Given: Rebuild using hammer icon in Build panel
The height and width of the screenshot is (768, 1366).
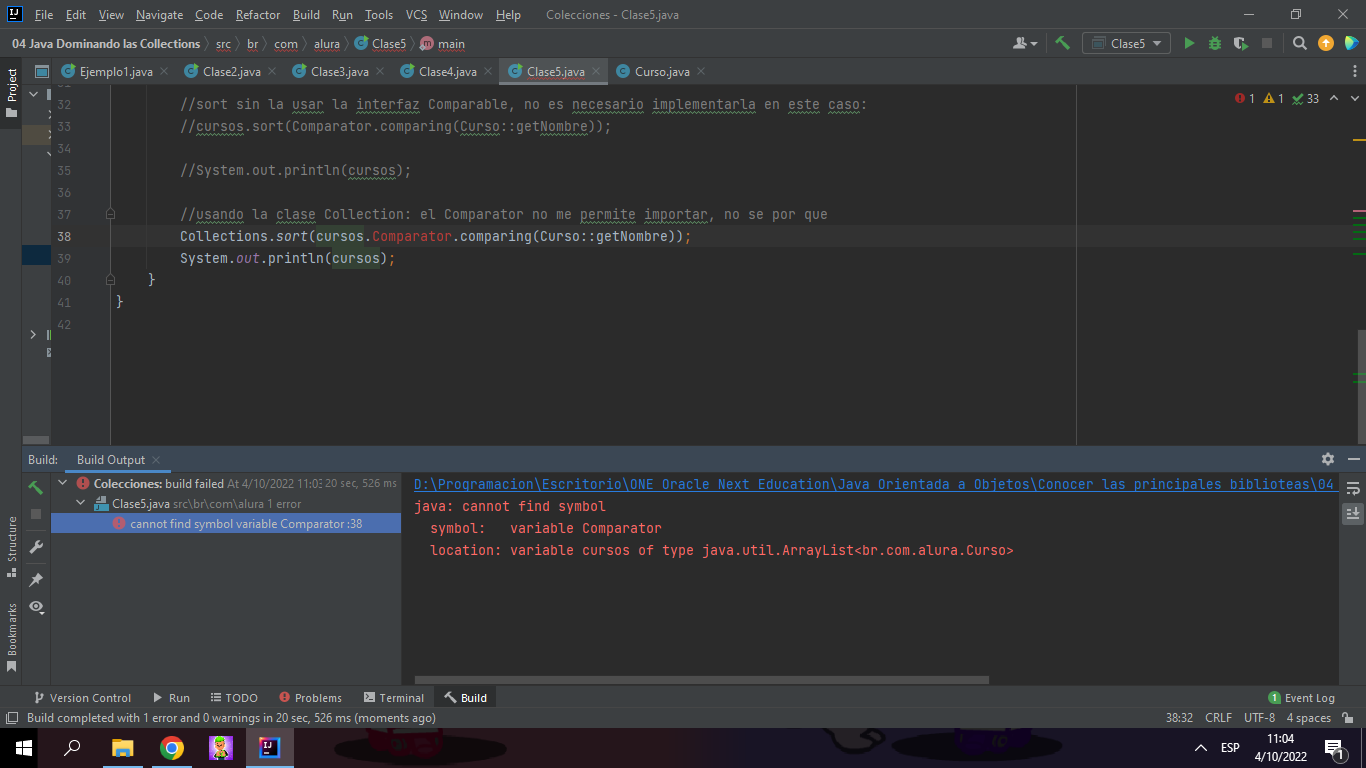Looking at the screenshot, I should [36, 487].
